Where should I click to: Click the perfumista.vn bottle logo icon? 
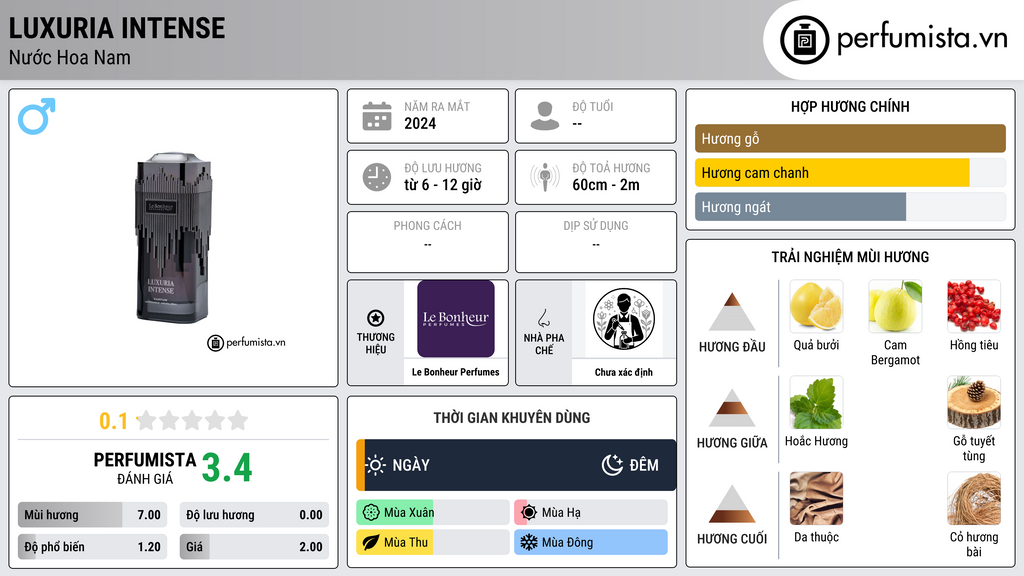coord(805,40)
